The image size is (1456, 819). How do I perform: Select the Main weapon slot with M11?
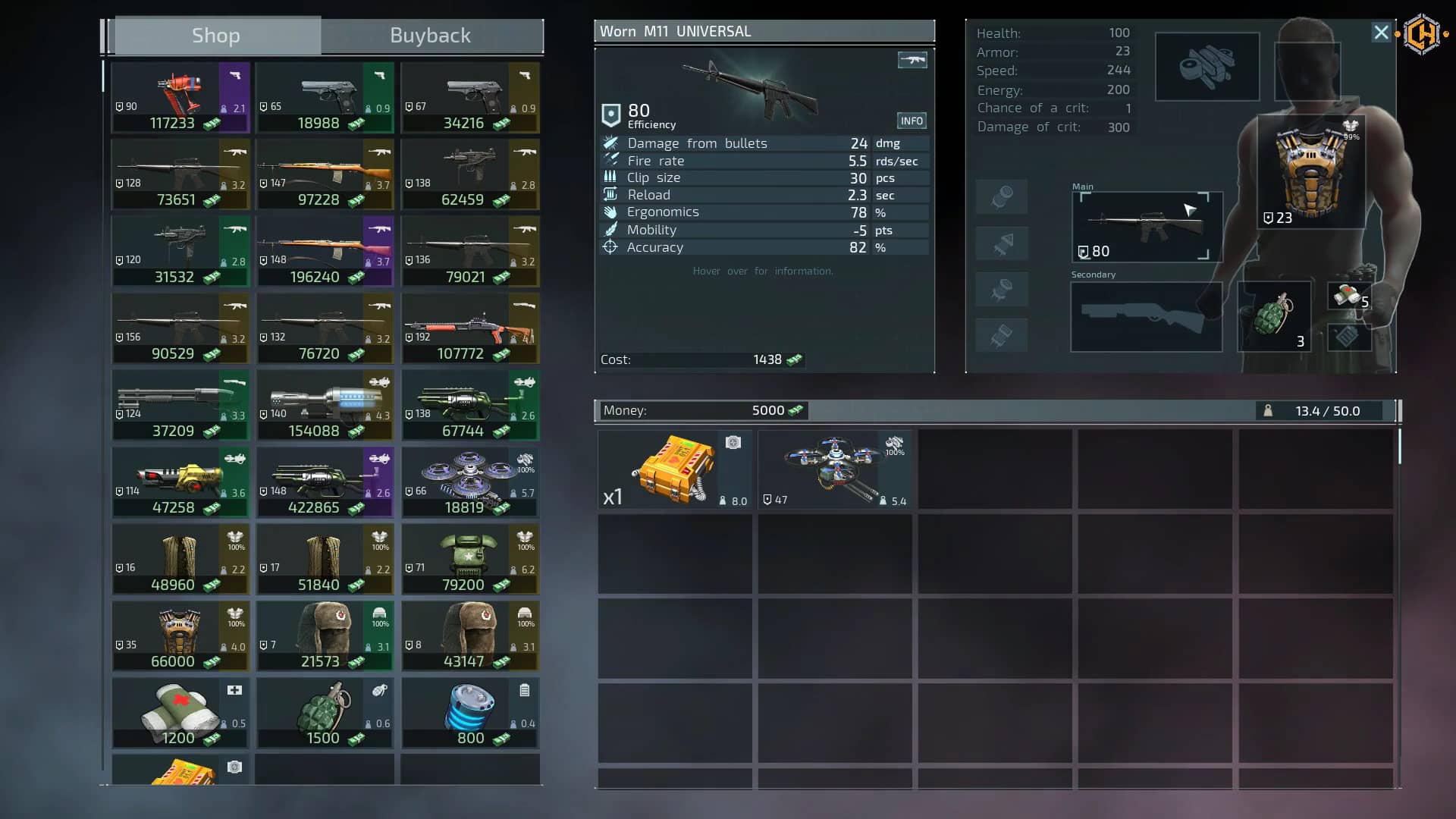(x=1146, y=226)
